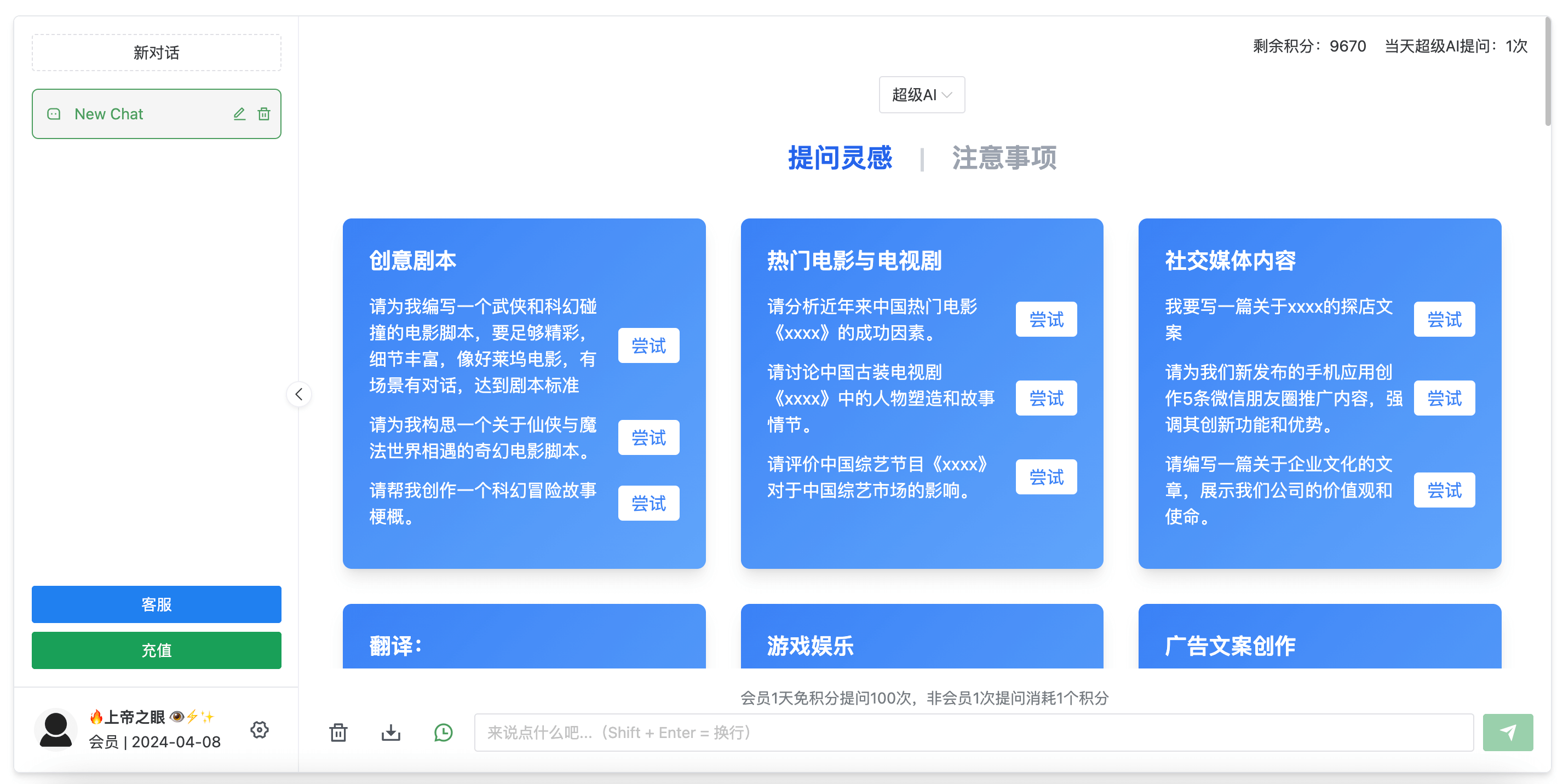
Task: Clear conversation using bottom trash icon
Action: coord(338,733)
